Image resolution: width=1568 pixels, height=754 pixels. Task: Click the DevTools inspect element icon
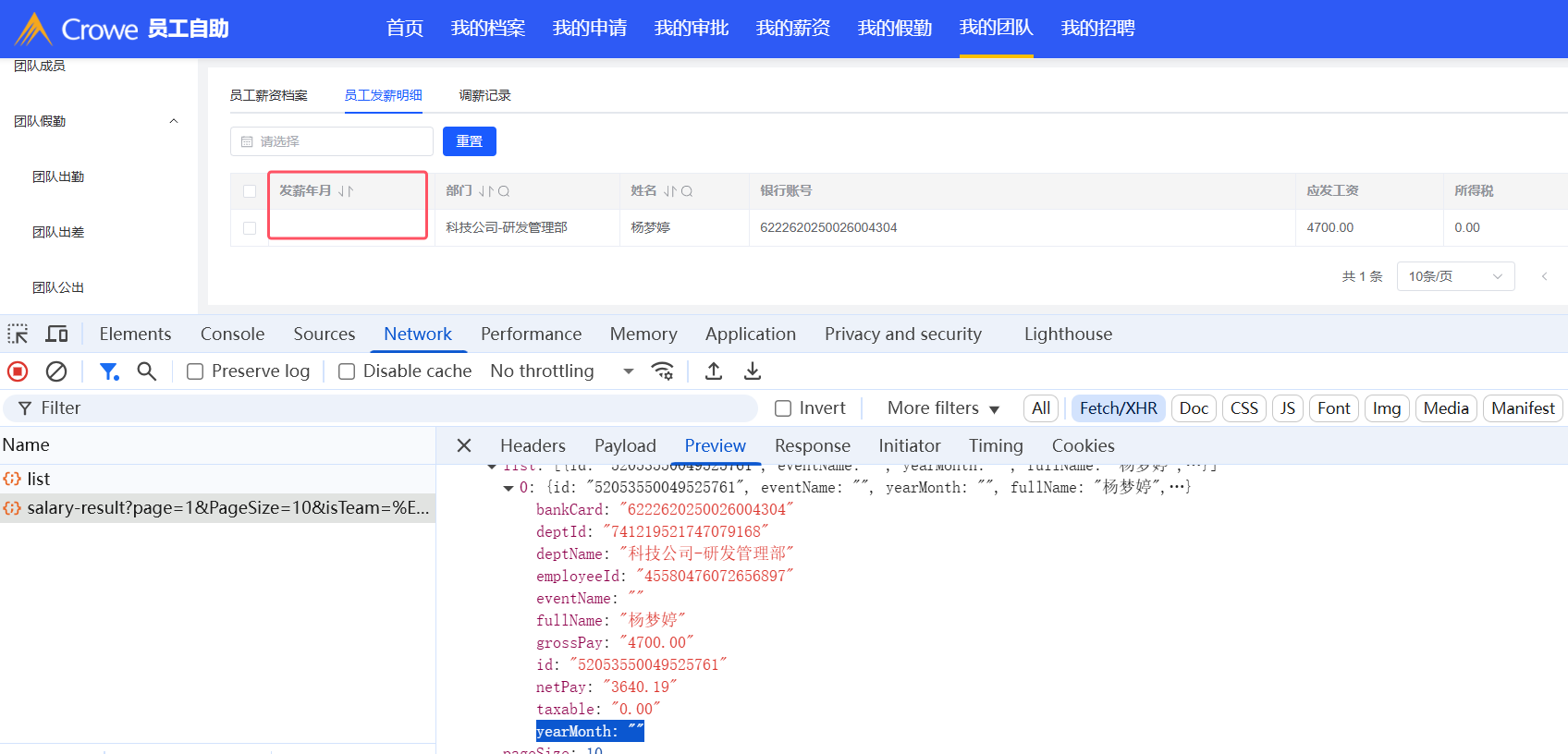coord(18,334)
